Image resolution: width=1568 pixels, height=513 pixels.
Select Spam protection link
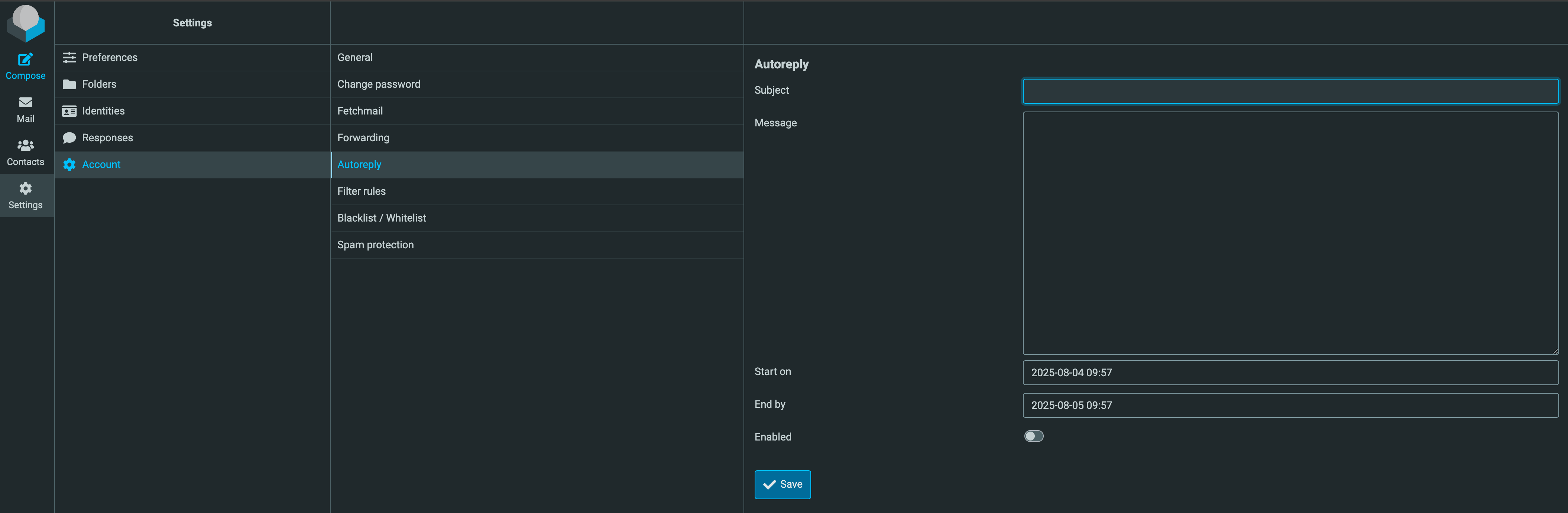(x=375, y=245)
